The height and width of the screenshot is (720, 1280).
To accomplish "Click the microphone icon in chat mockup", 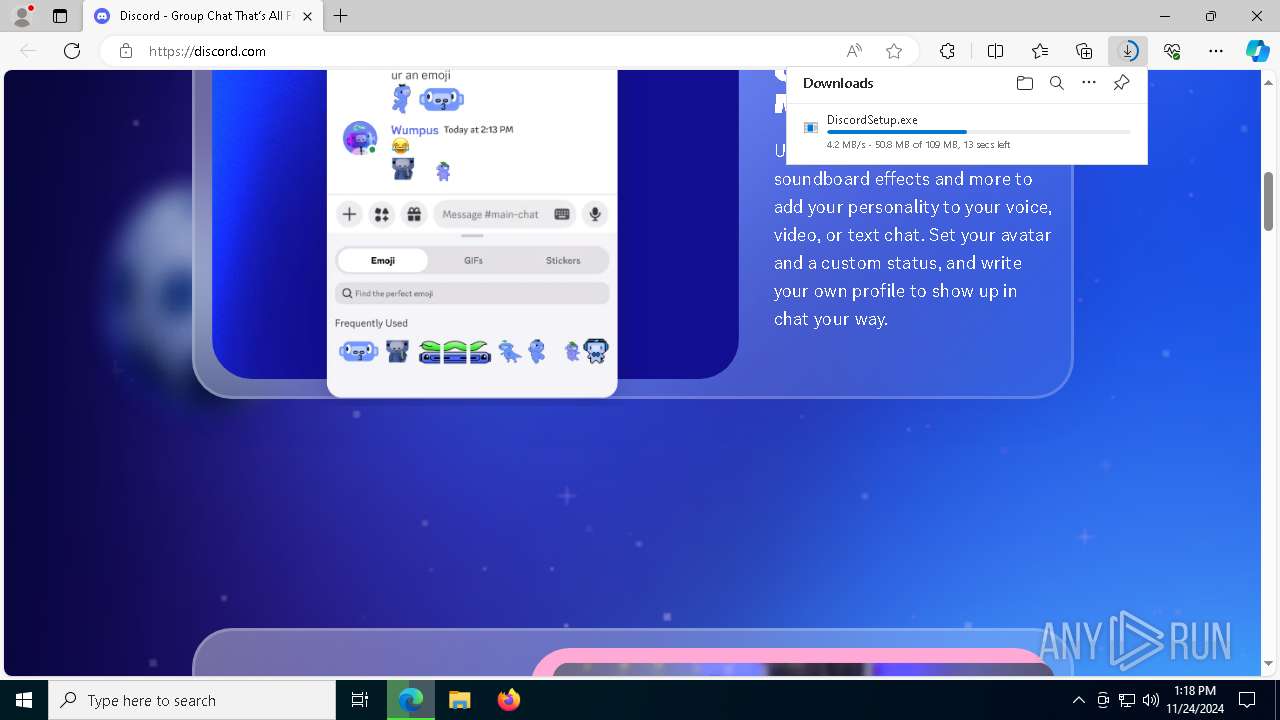I will pos(595,214).
